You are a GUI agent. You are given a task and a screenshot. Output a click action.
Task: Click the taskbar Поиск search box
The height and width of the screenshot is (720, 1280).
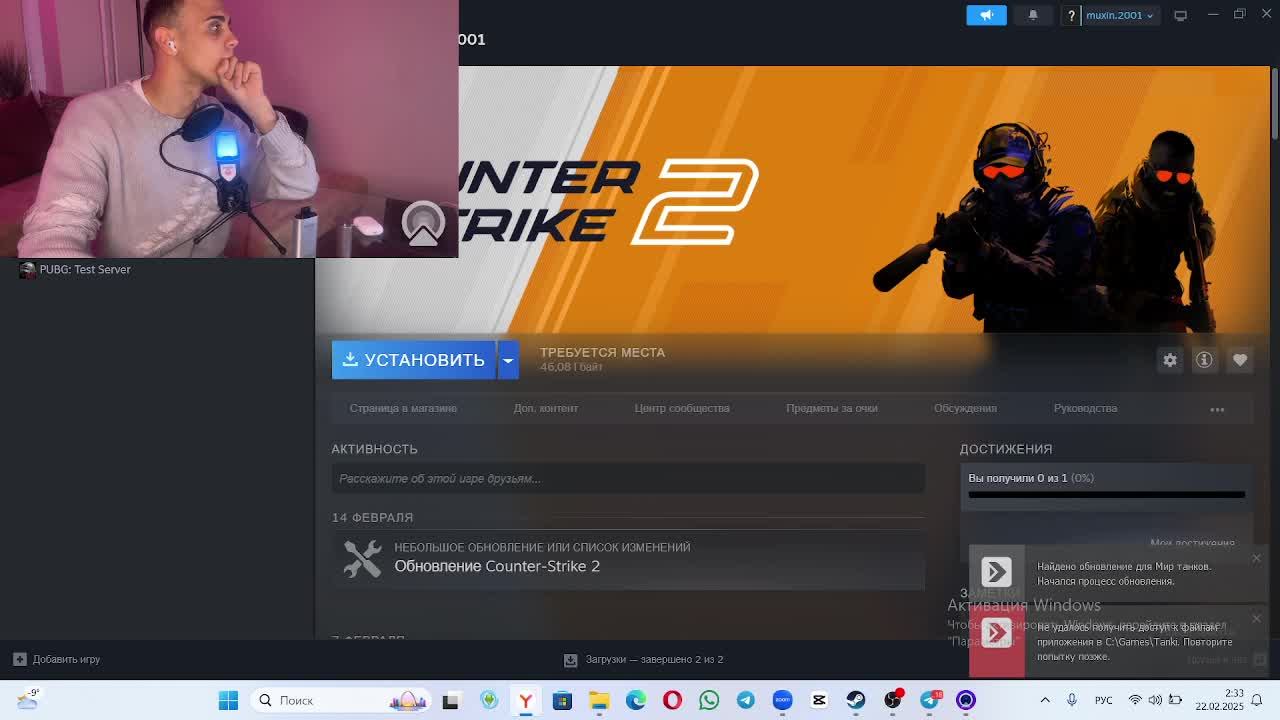(342, 700)
